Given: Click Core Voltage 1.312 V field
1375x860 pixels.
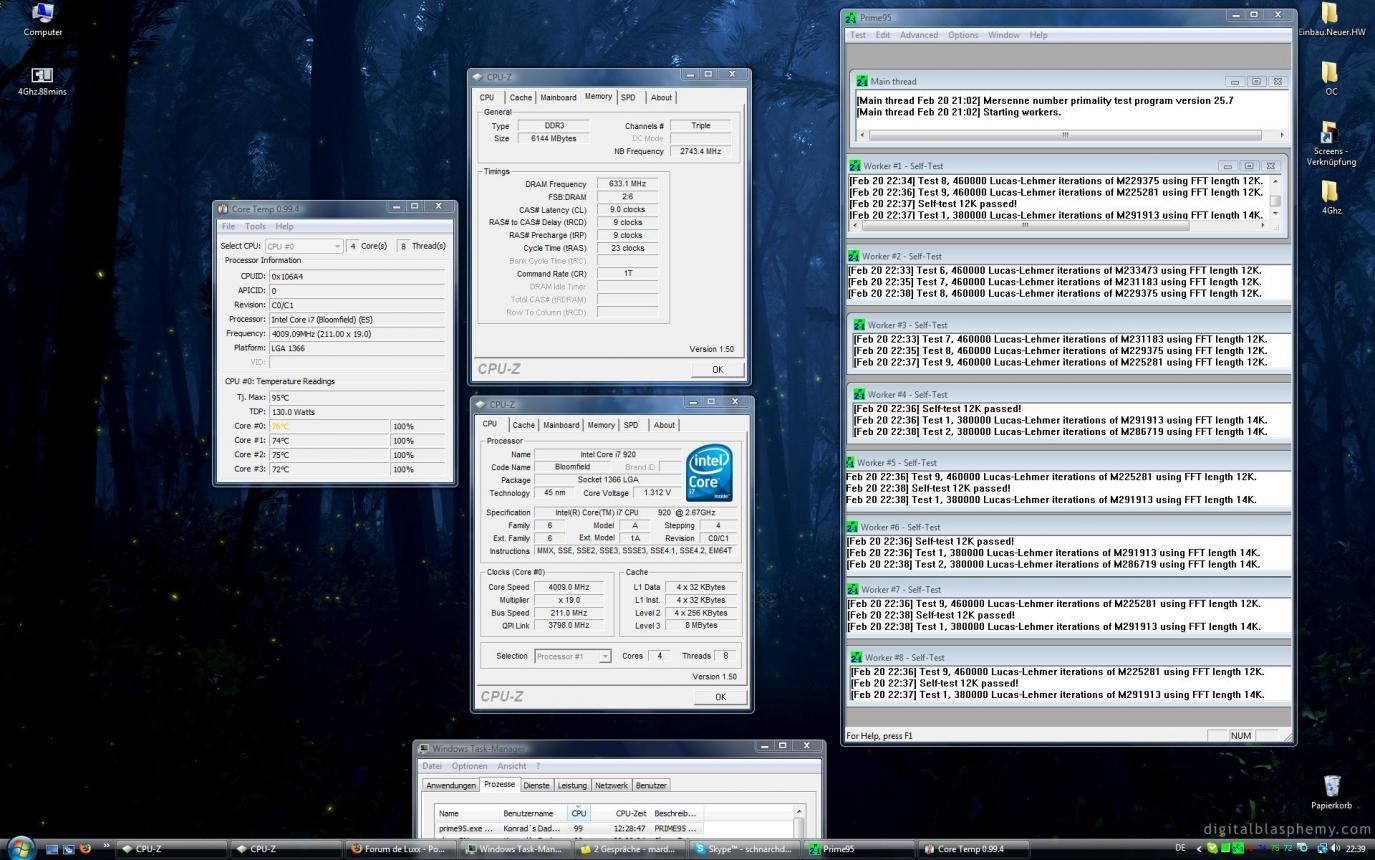Looking at the screenshot, I should (657, 493).
